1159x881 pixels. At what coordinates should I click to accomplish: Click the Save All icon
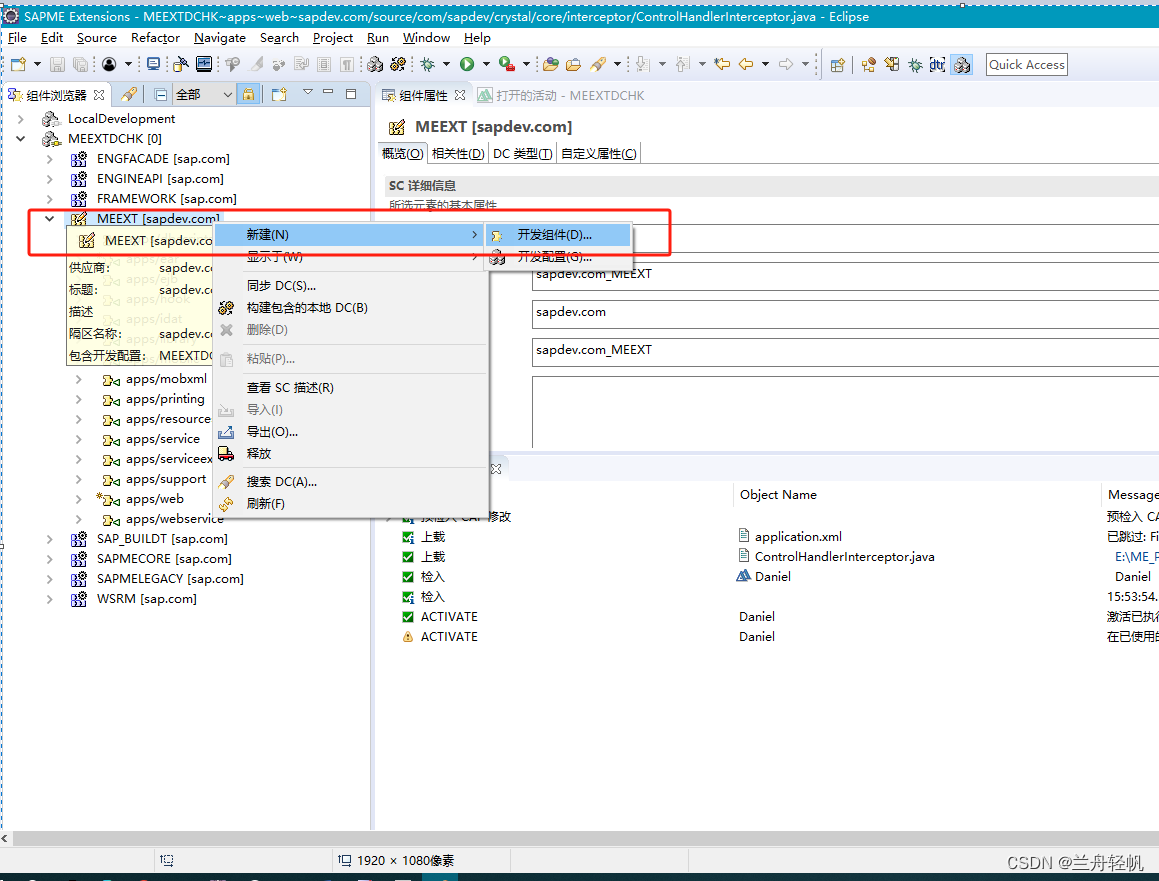(x=80, y=64)
